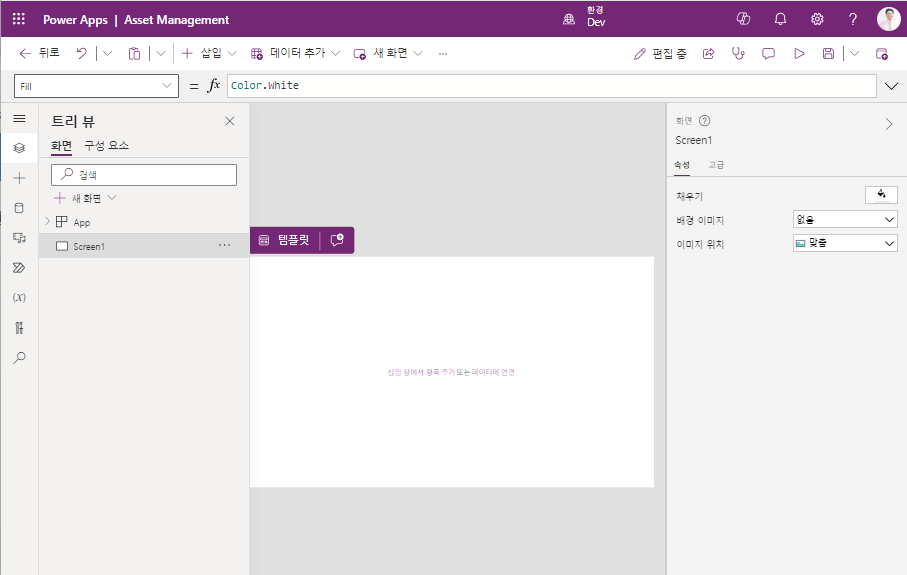Image resolution: width=907 pixels, height=575 pixels.
Task: Go back with the 뒤로 button
Action: tap(39, 53)
